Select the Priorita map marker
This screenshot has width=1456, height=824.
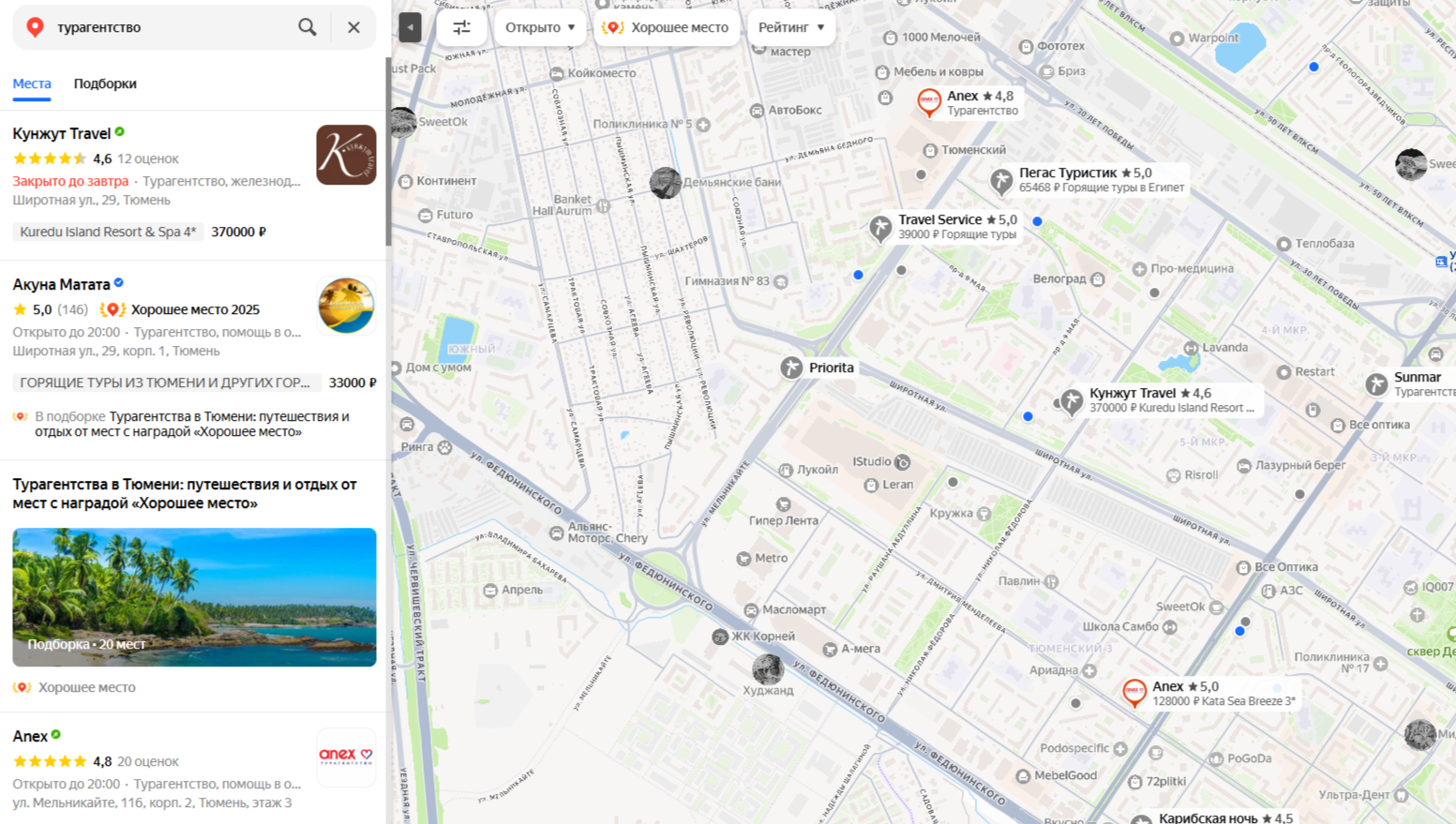pos(792,367)
